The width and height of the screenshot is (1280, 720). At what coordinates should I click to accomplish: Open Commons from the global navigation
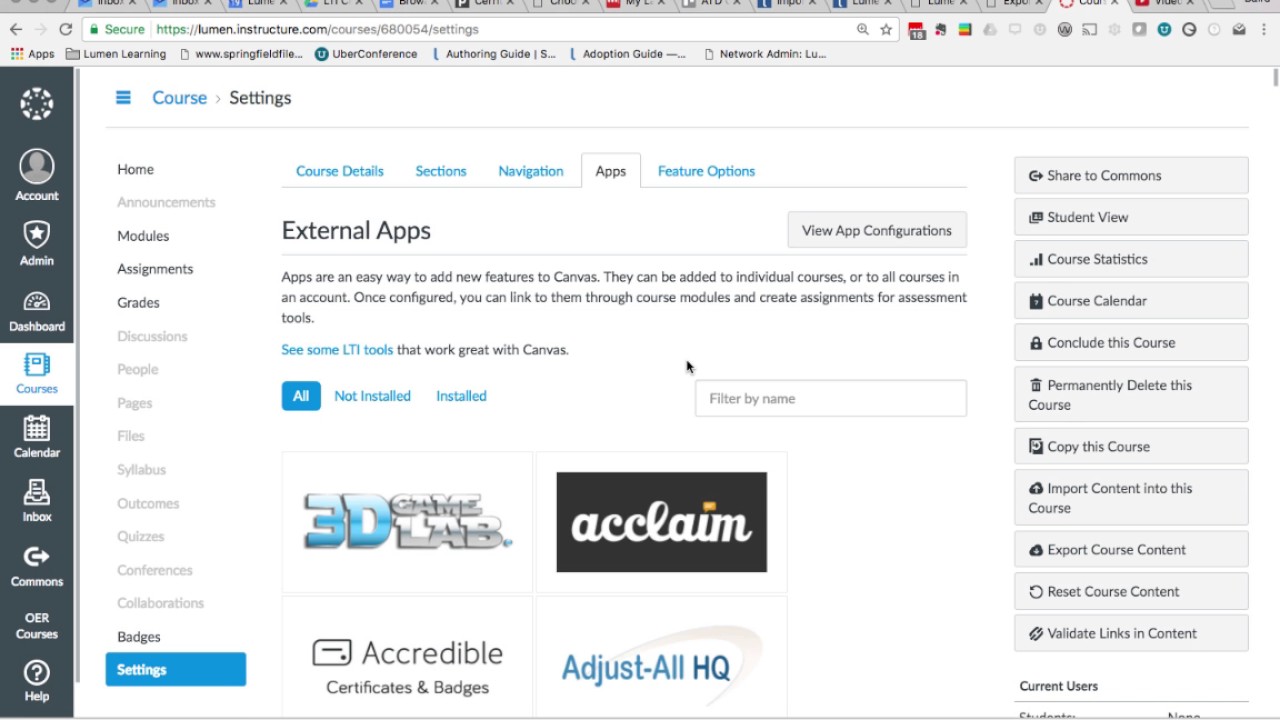coord(37,565)
